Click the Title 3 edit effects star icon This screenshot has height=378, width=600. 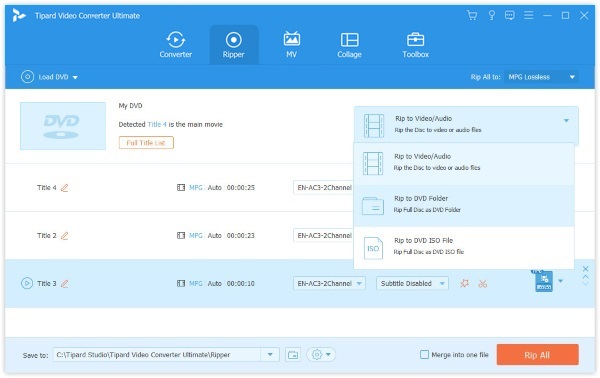pos(465,284)
